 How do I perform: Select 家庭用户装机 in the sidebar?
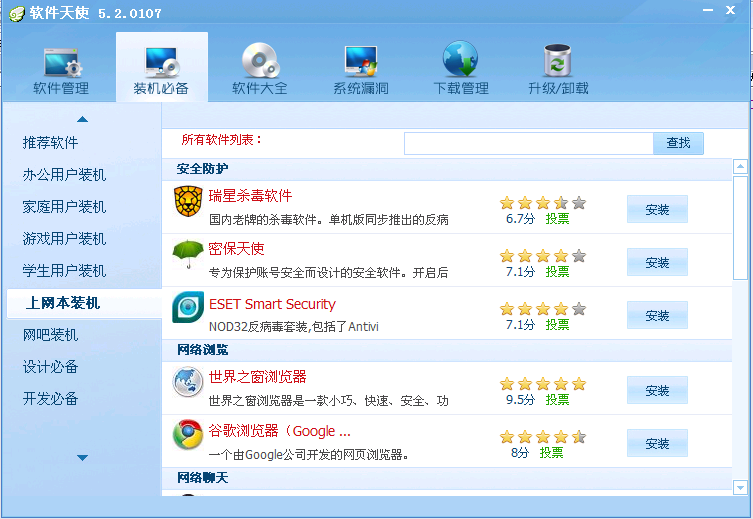click(x=64, y=207)
